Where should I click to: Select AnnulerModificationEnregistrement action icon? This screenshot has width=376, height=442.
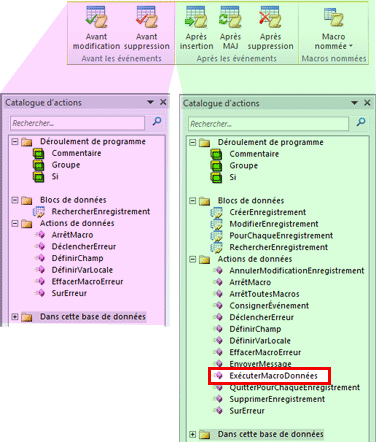[218, 271]
